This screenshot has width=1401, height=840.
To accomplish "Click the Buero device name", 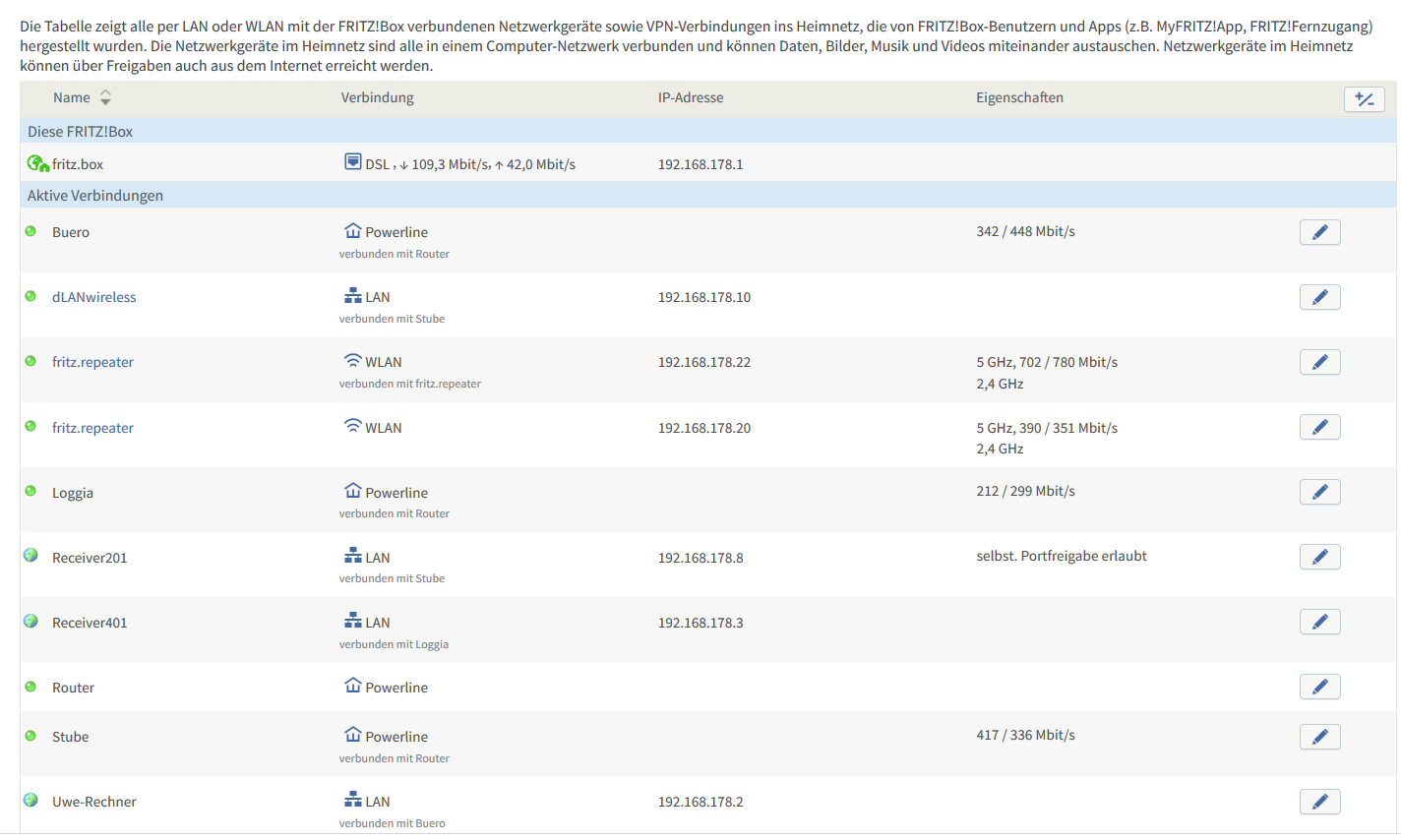I will point(71,232).
